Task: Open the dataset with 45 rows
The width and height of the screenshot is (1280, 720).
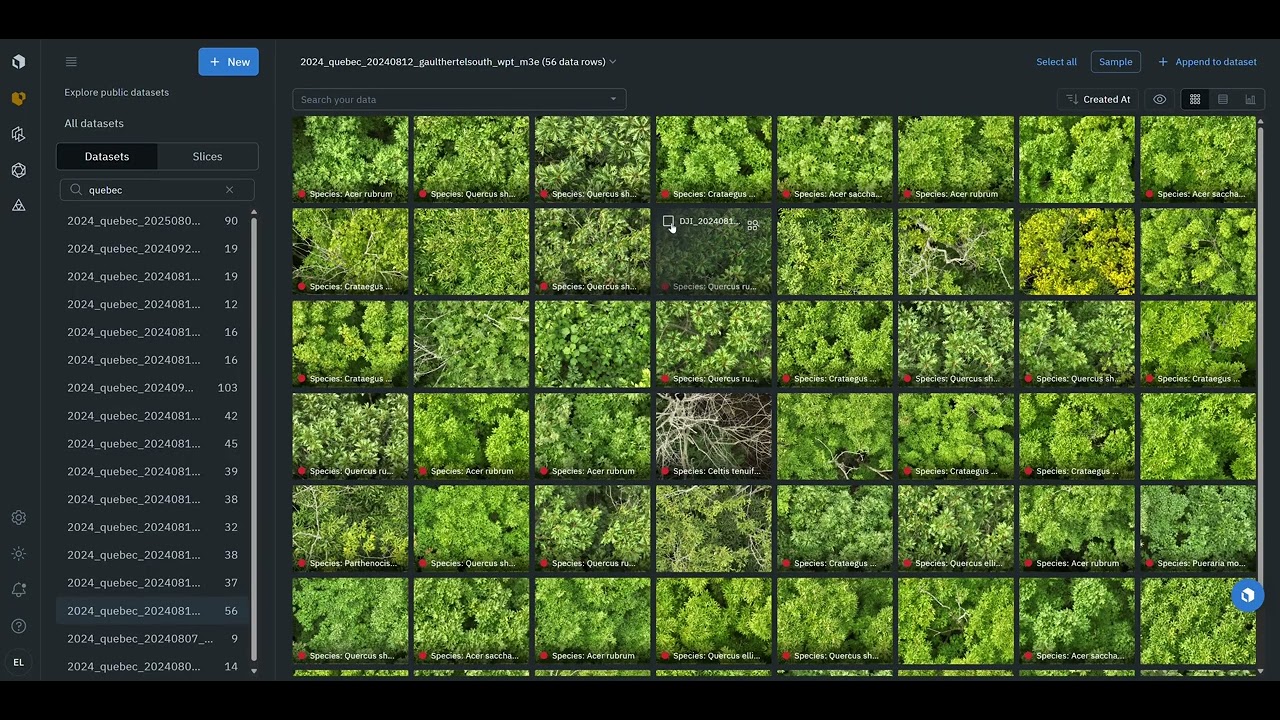Action: (153, 444)
